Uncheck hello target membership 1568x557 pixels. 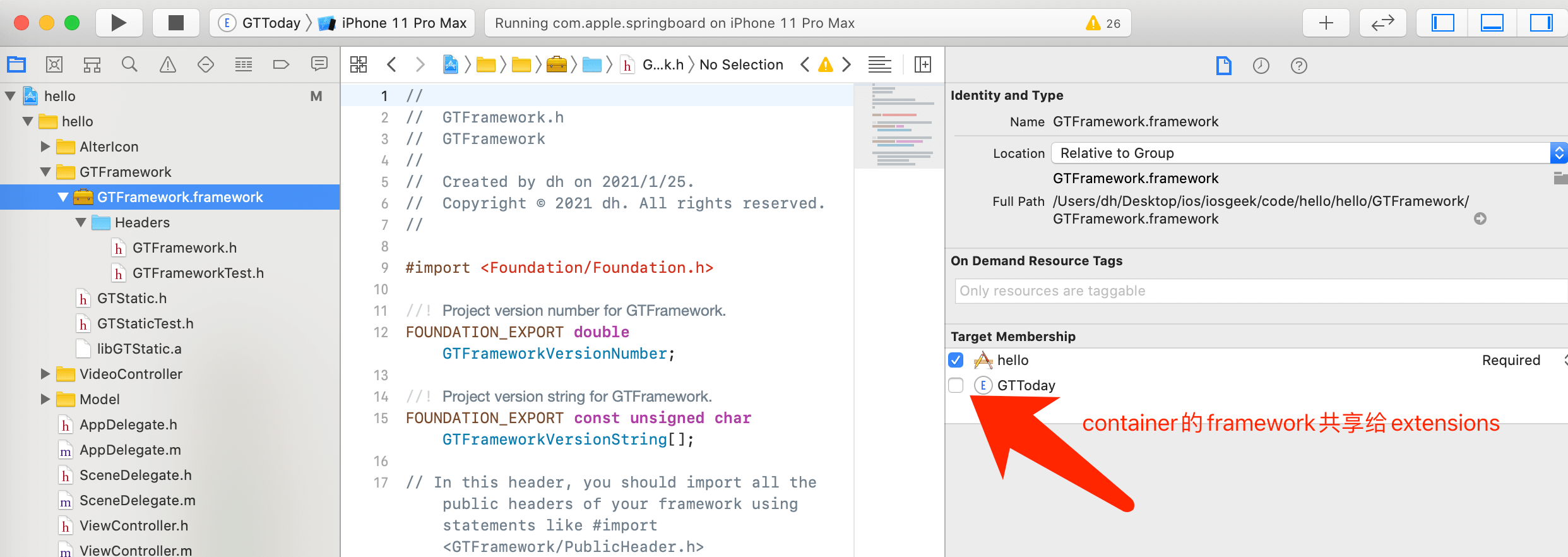click(956, 360)
